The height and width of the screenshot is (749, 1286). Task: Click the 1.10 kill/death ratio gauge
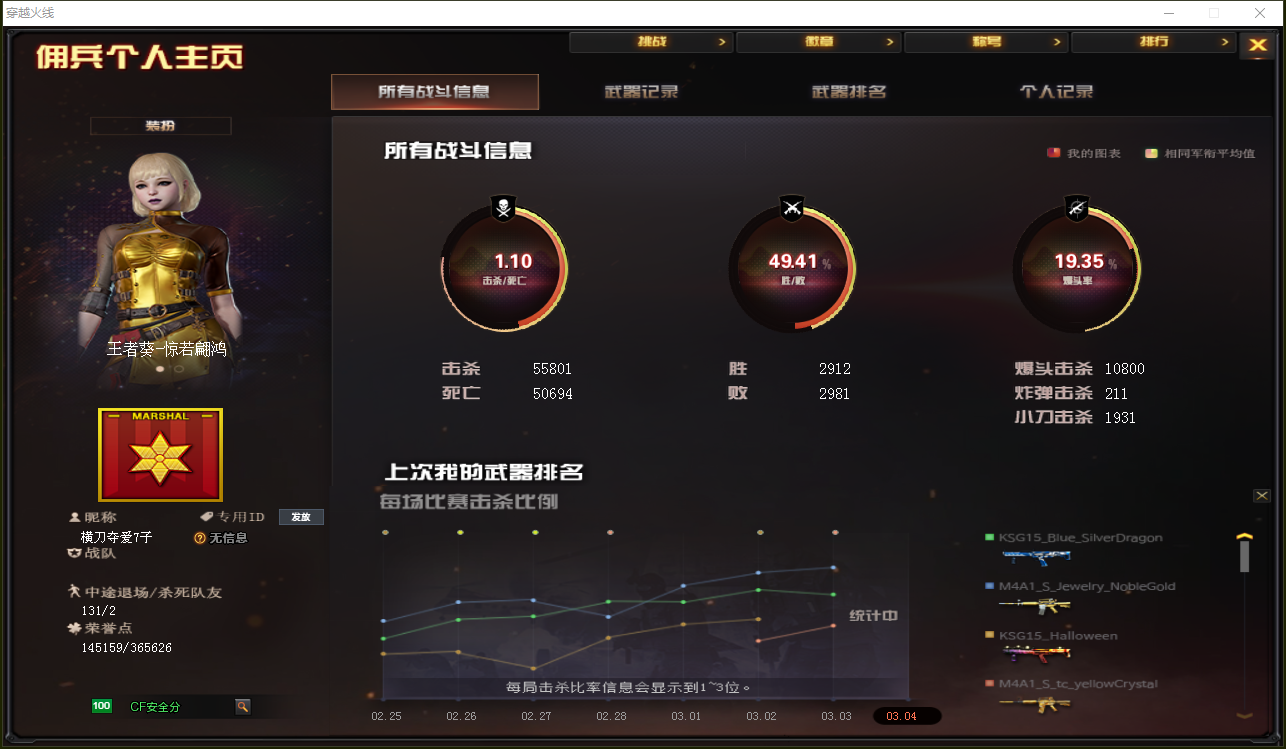click(x=504, y=268)
